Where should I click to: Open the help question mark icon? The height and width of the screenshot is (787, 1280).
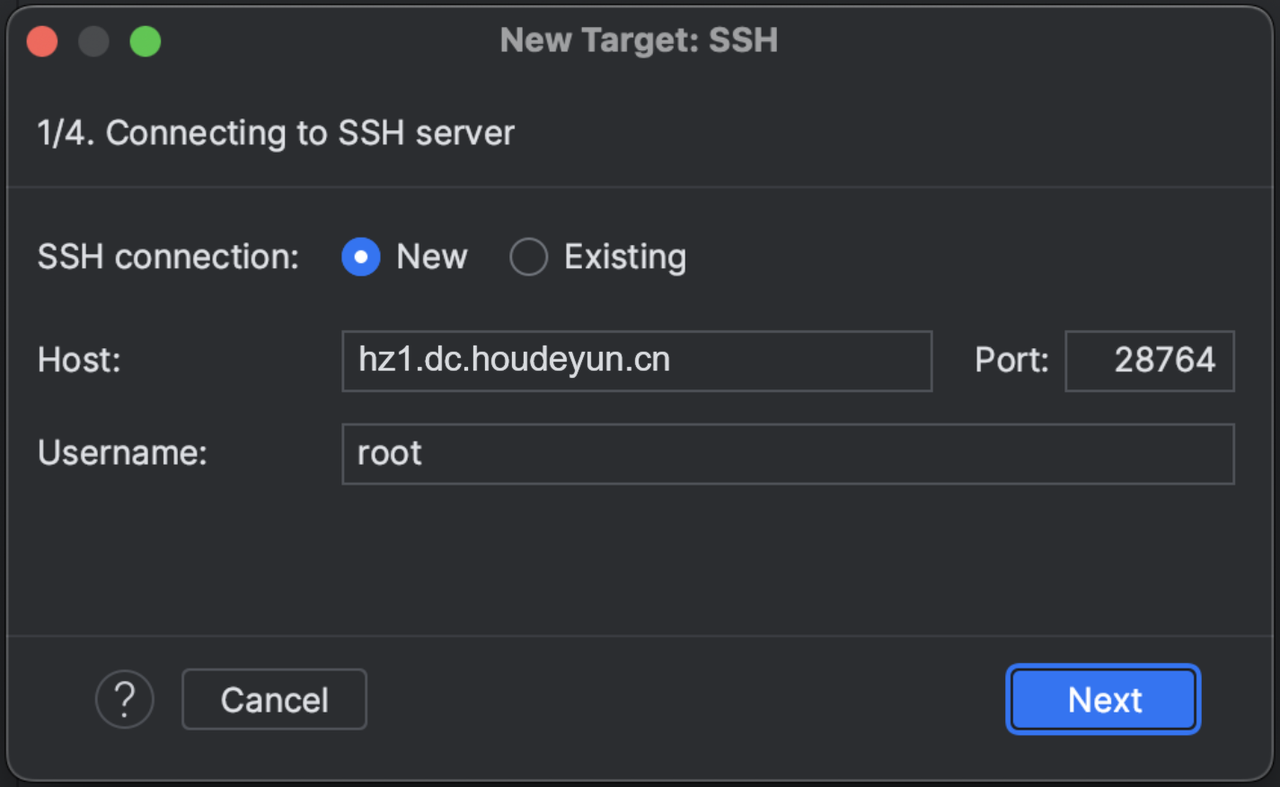(125, 699)
